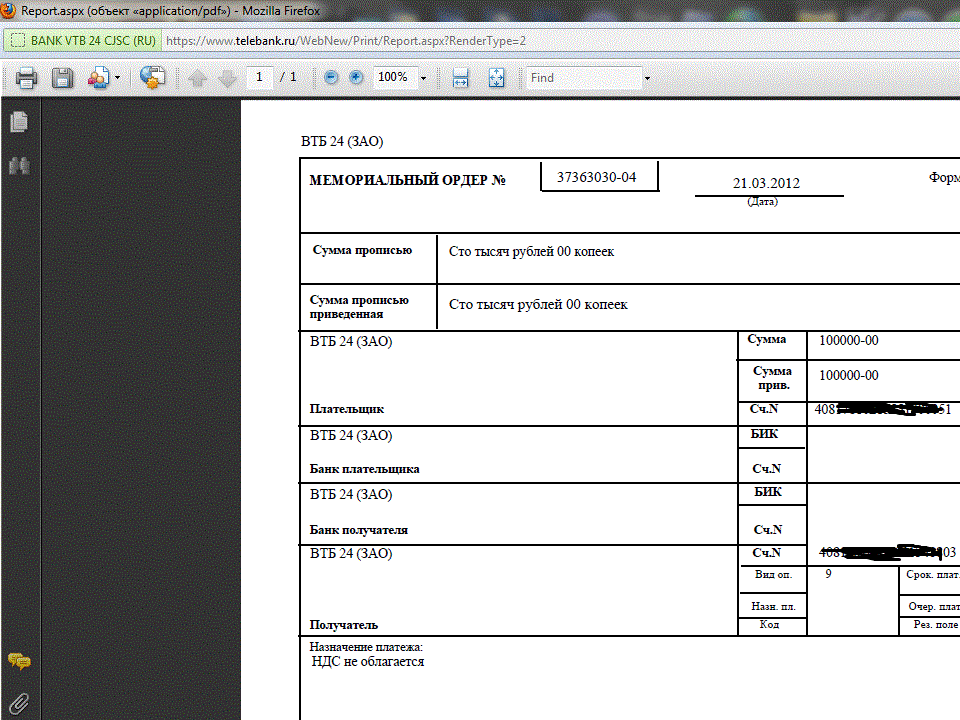Screen dimensions: 960x720
Task: Go to next page with down arrow
Action: pyautogui.click(x=227, y=78)
